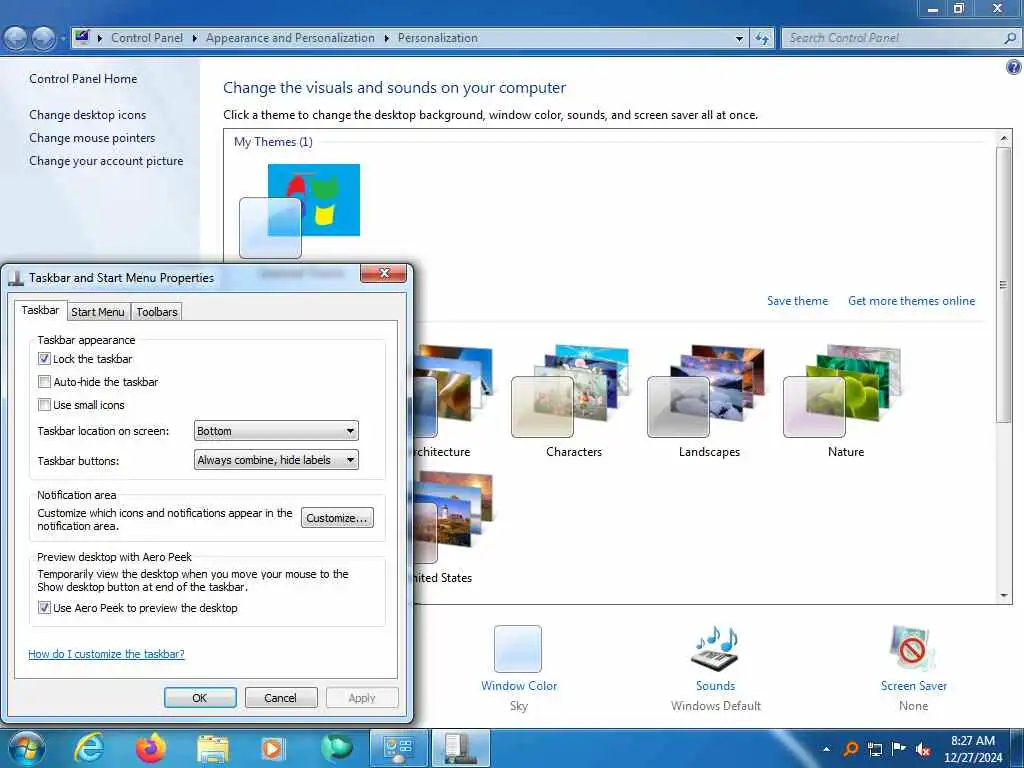This screenshot has height=768, width=1024.
Task: Open the clock showing 8:27 AM
Action: 972,749
